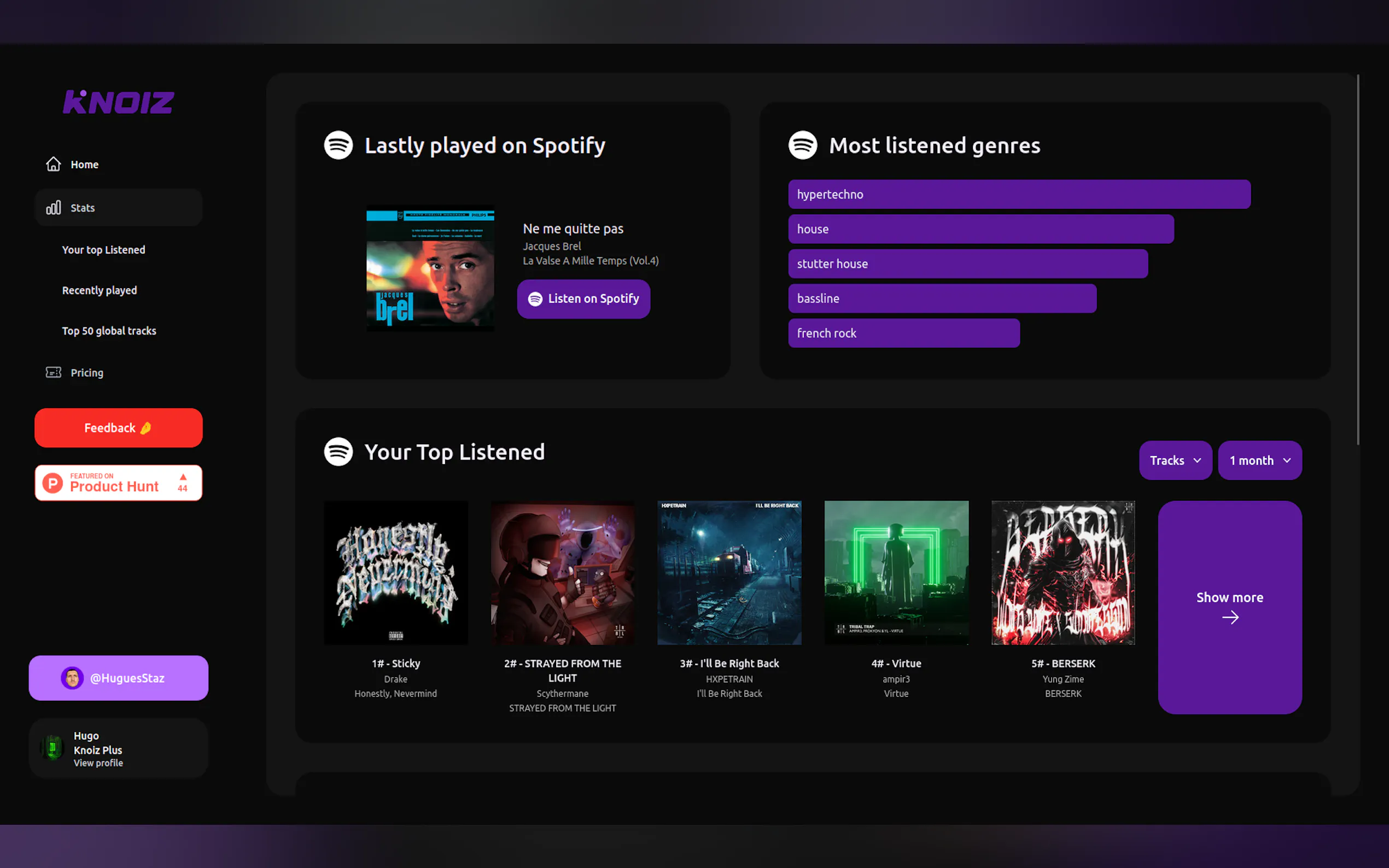Click Hugo's profile avatar icon
Image resolution: width=1389 pixels, height=868 pixels.
(52, 748)
